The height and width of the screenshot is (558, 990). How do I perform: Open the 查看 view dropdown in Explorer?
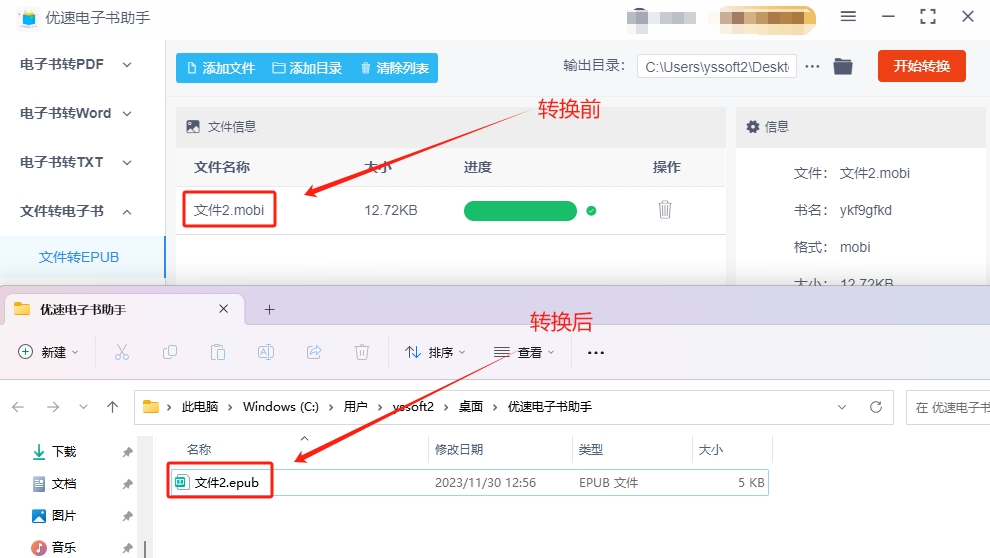[x=524, y=352]
